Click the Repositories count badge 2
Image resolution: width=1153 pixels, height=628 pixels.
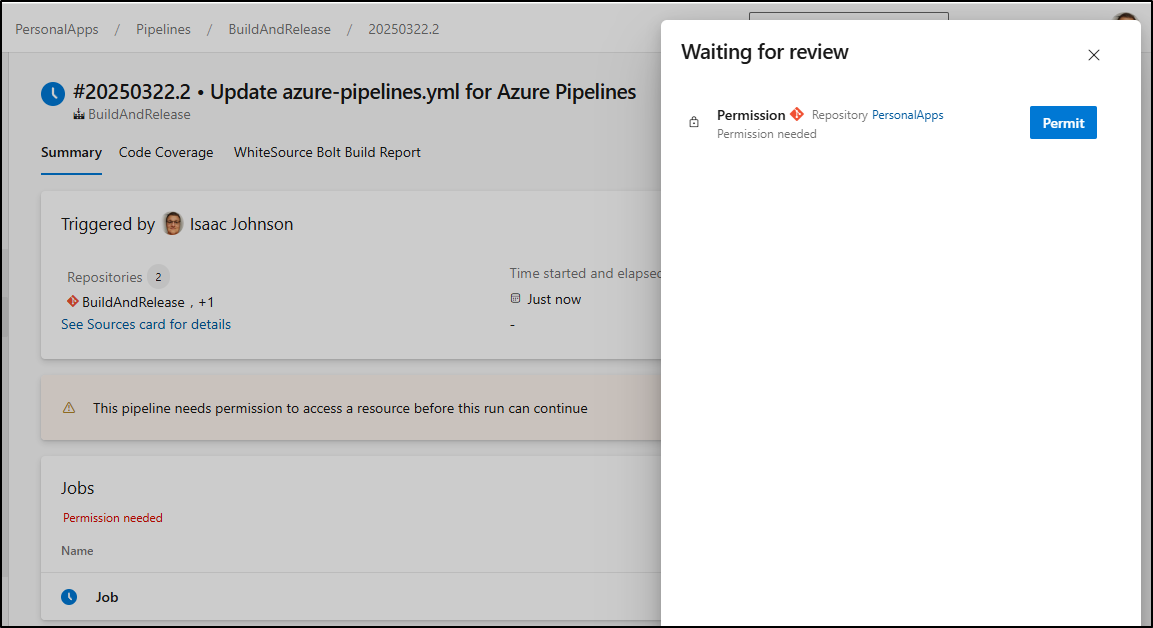(158, 277)
